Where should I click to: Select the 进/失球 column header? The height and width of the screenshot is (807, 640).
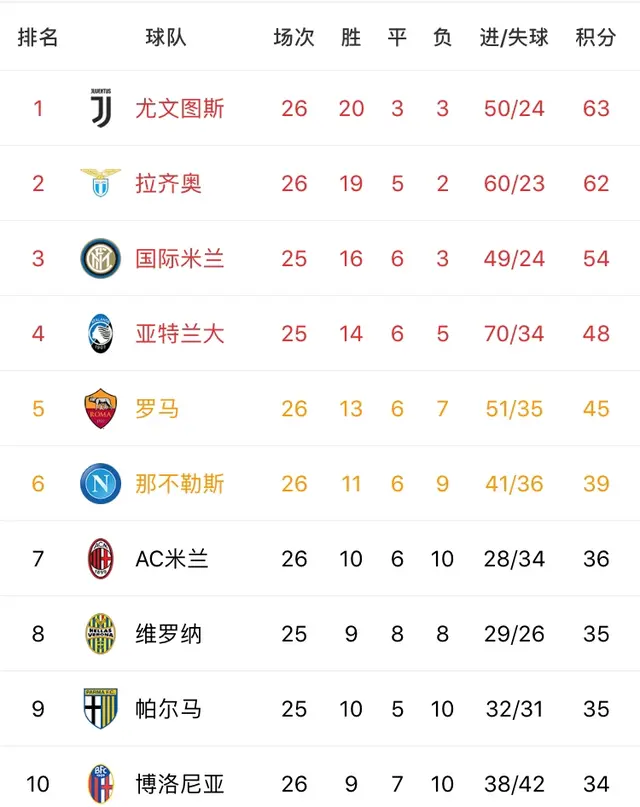[x=514, y=38]
